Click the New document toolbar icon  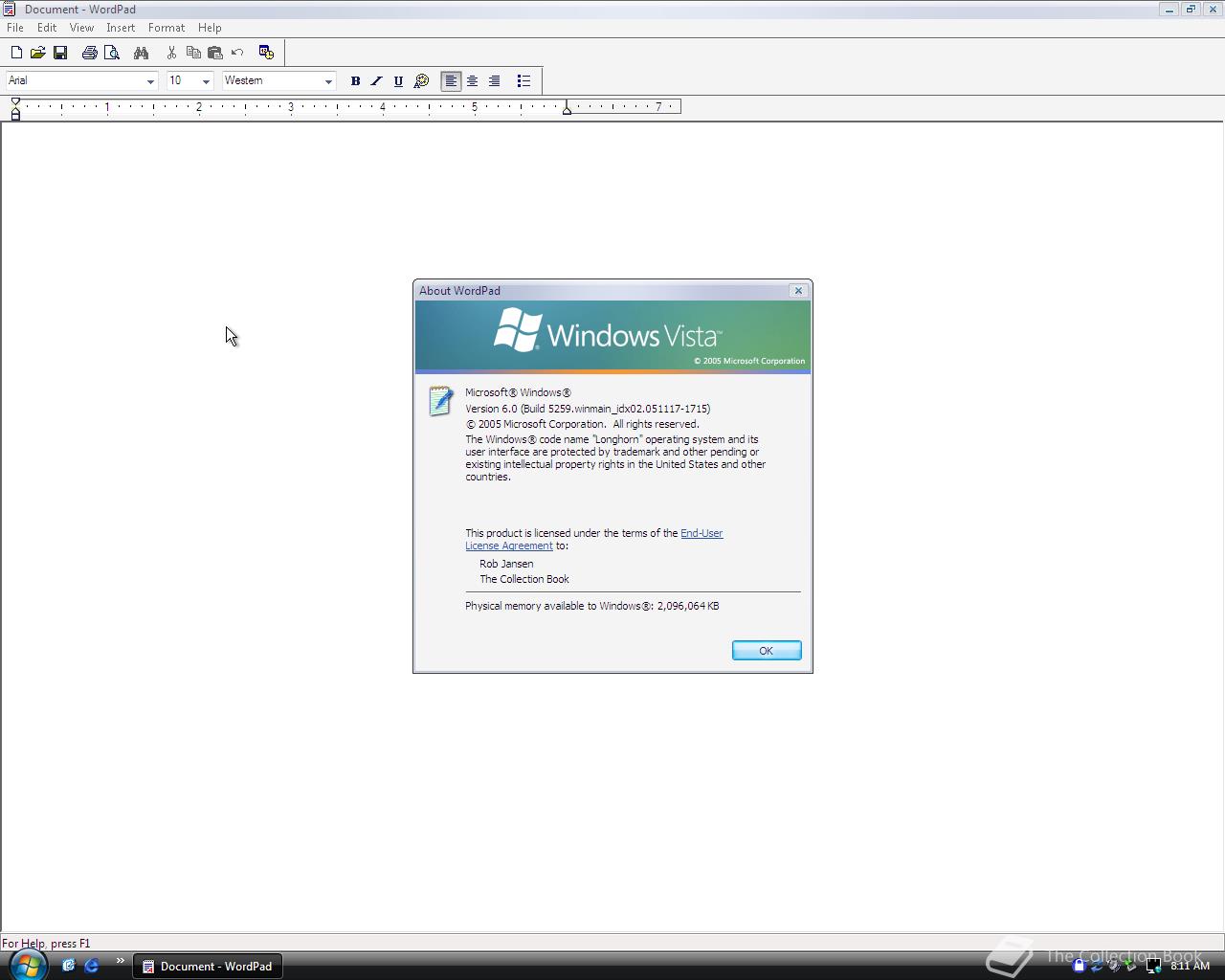click(x=16, y=53)
